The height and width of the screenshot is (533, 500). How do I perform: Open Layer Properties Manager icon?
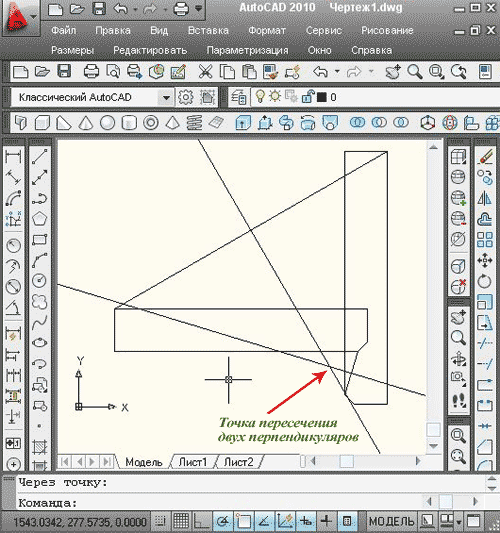238,98
